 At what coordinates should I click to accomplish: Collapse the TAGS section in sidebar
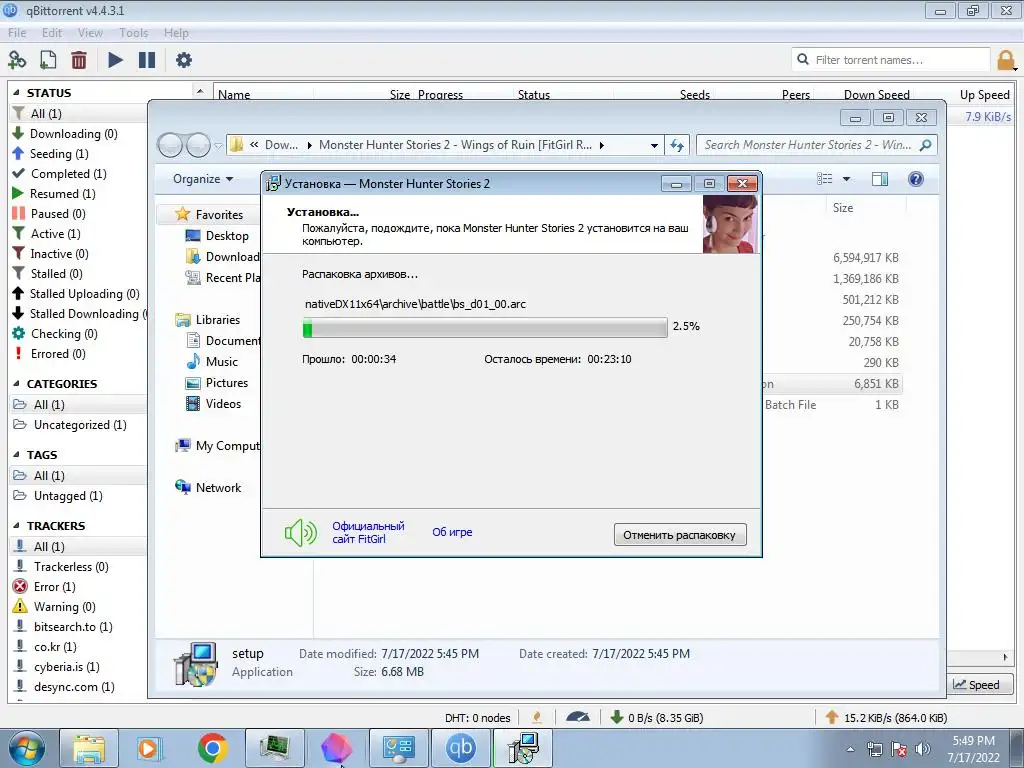click(x=16, y=455)
